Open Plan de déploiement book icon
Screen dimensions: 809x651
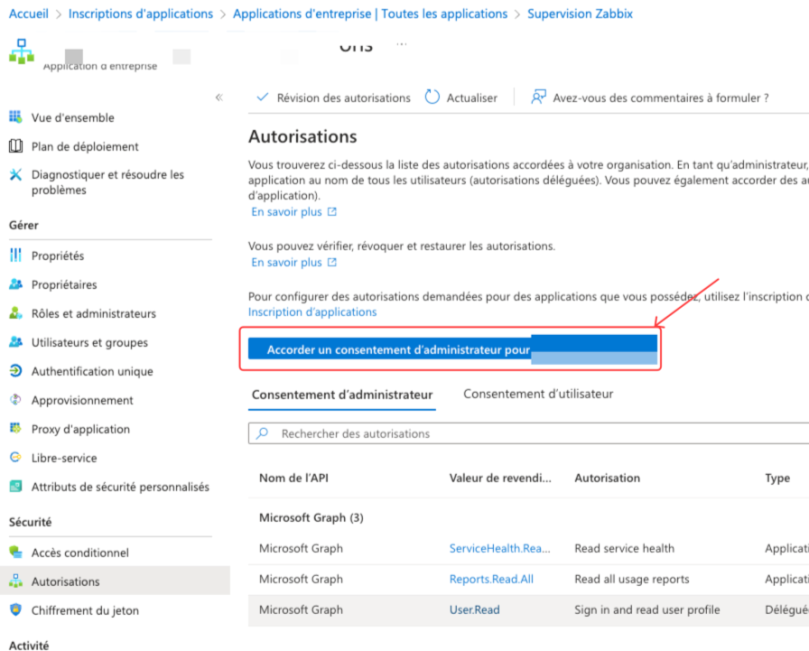pos(15,146)
